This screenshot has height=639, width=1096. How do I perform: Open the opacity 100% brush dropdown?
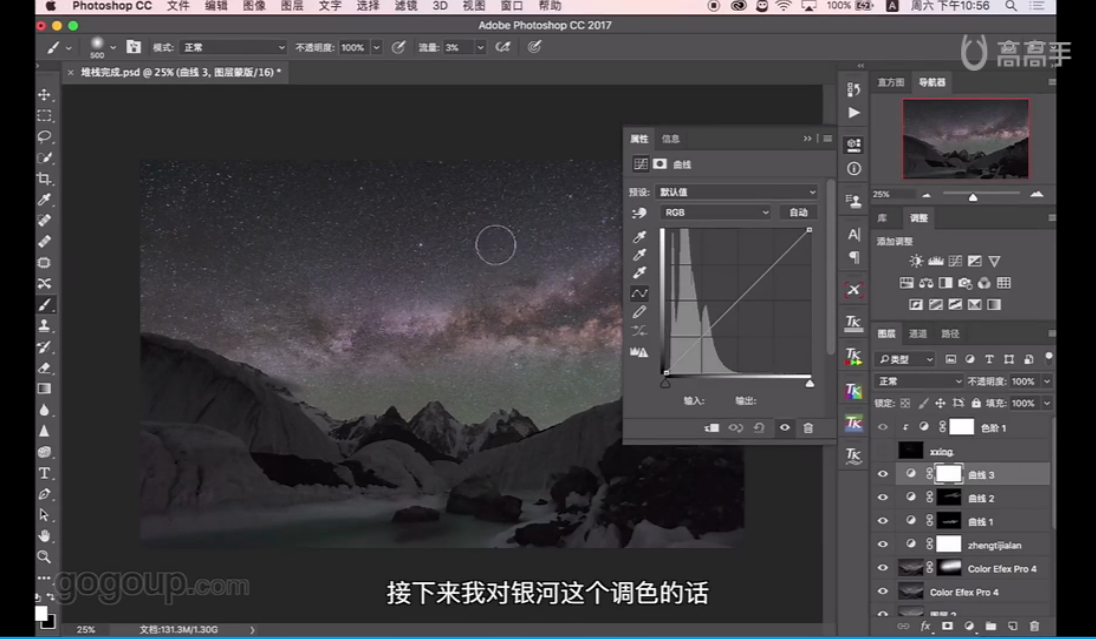[376, 48]
